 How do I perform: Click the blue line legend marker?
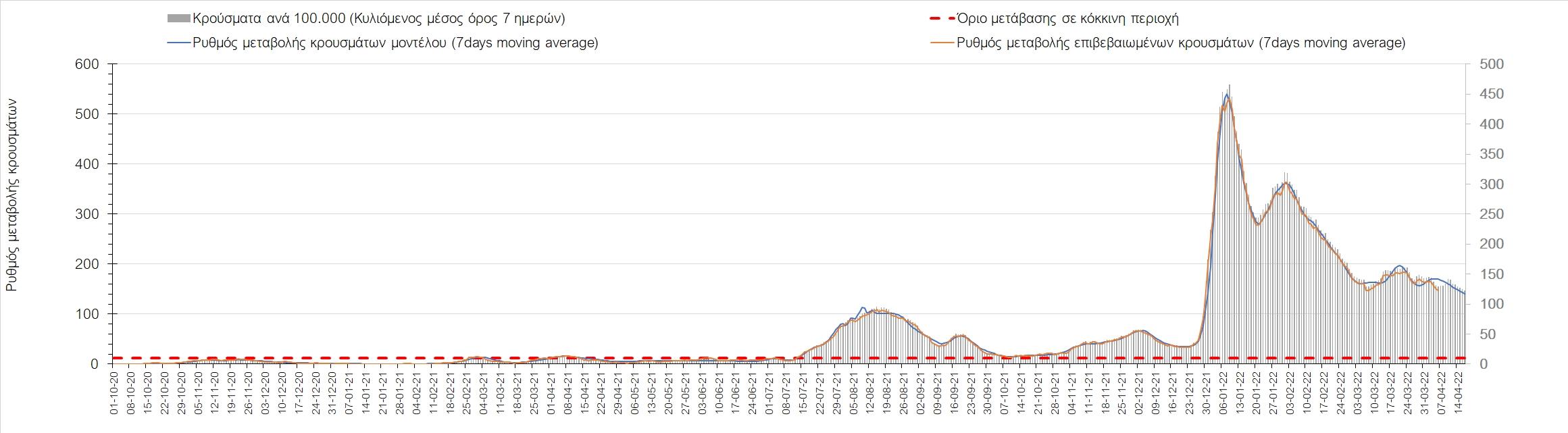click(x=178, y=43)
